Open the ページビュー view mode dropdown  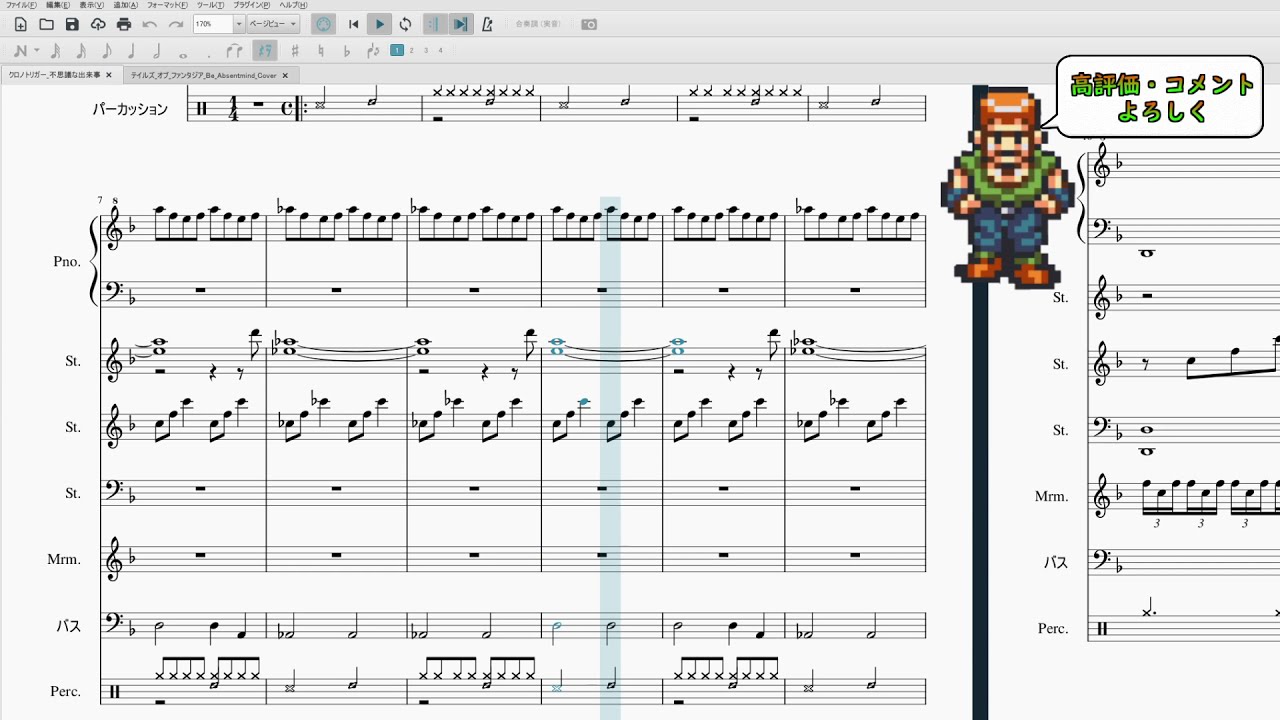(x=273, y=24)
